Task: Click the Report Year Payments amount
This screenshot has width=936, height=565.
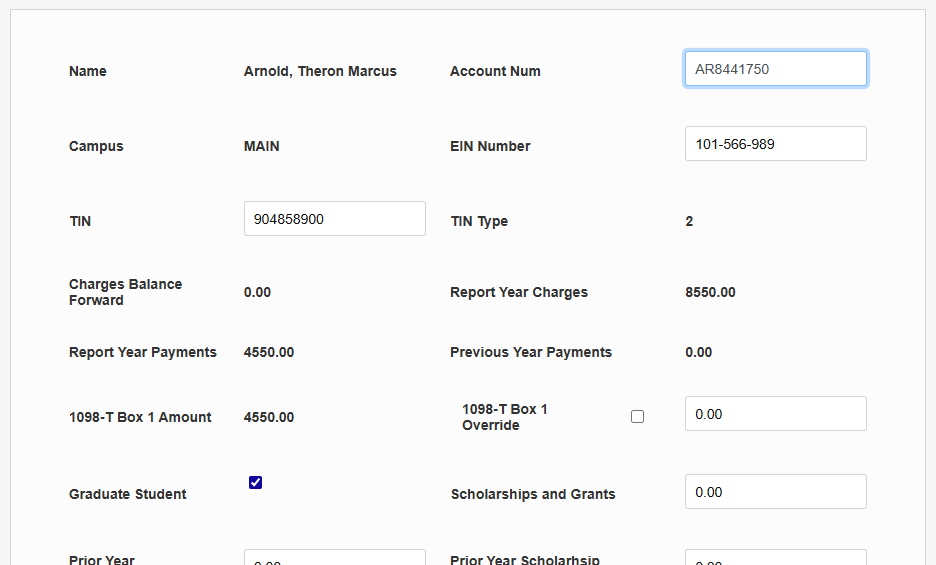Action: point(269,352)
